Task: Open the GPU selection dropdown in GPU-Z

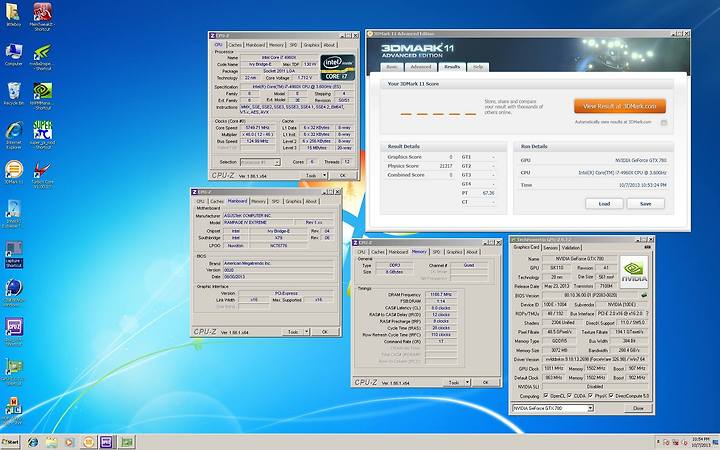Action: 553,408
